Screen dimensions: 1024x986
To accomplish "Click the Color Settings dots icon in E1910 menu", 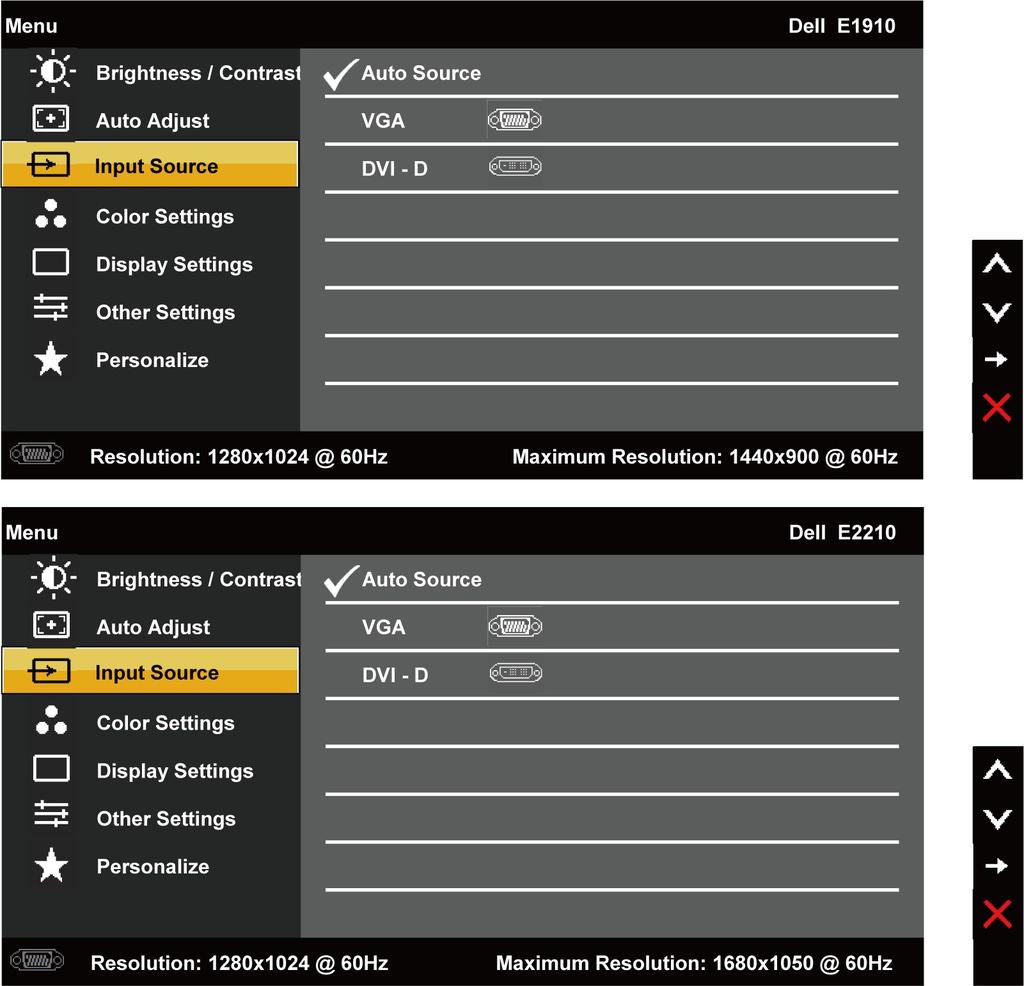I will point(51,214).
